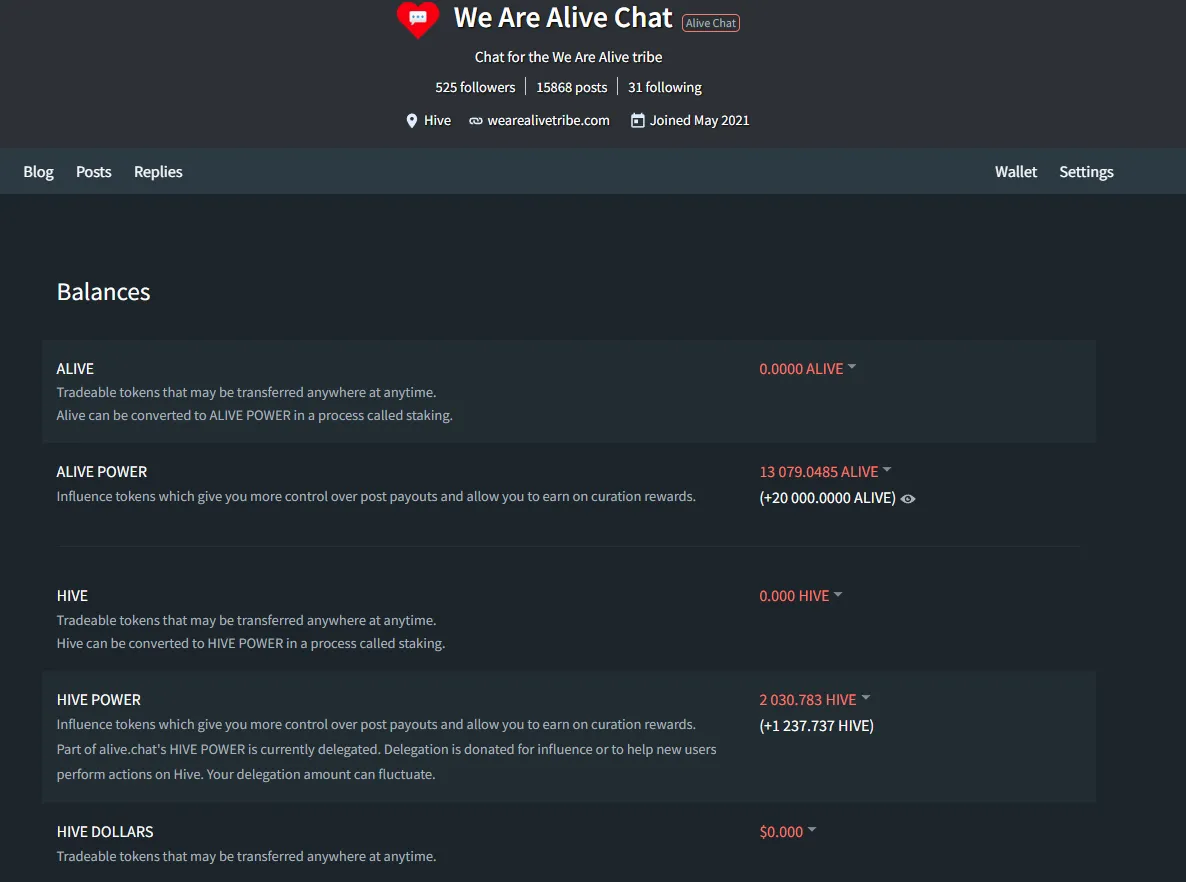Click the ALIVE token row label
The image size is (1186, 882).
click(x=75, y=368)
